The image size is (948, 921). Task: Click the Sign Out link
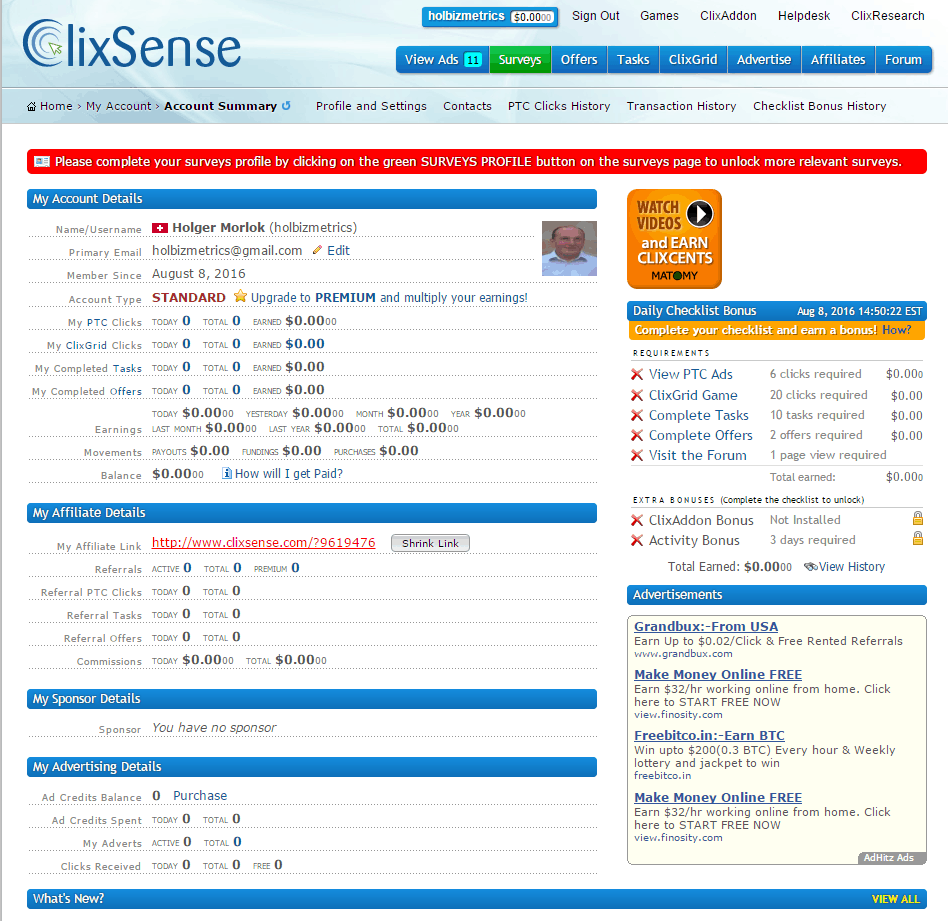pos(596,16)
